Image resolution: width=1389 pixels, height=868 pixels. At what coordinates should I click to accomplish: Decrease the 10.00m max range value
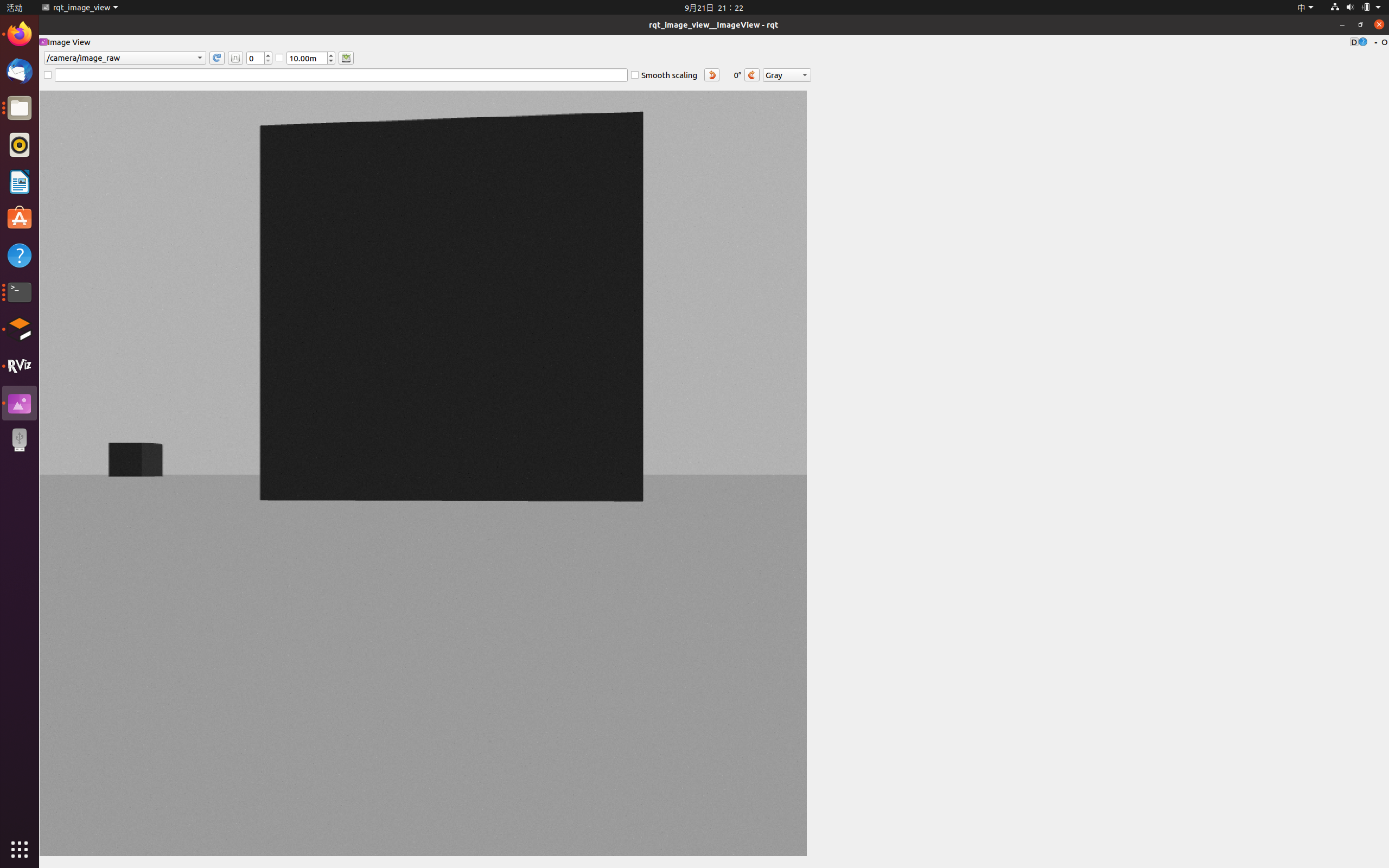click(x=331, y=61)
